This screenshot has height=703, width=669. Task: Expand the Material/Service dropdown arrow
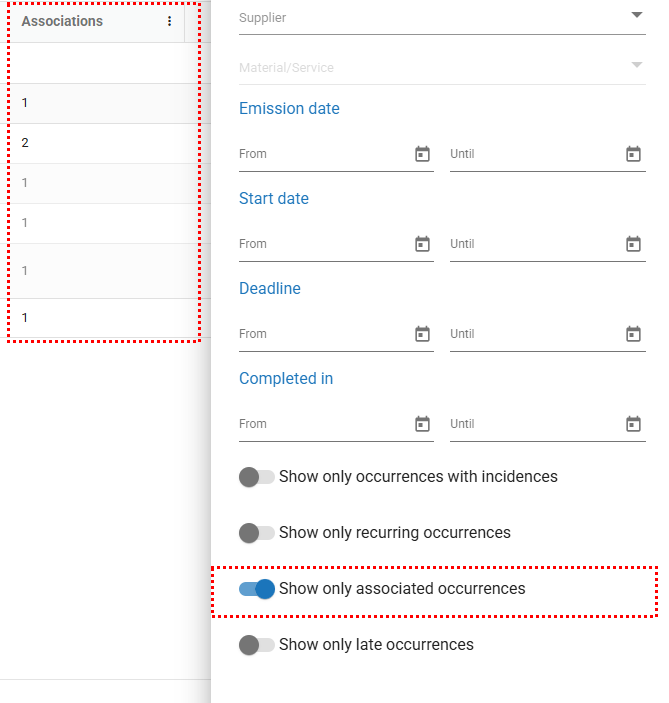tap(637, 65)
